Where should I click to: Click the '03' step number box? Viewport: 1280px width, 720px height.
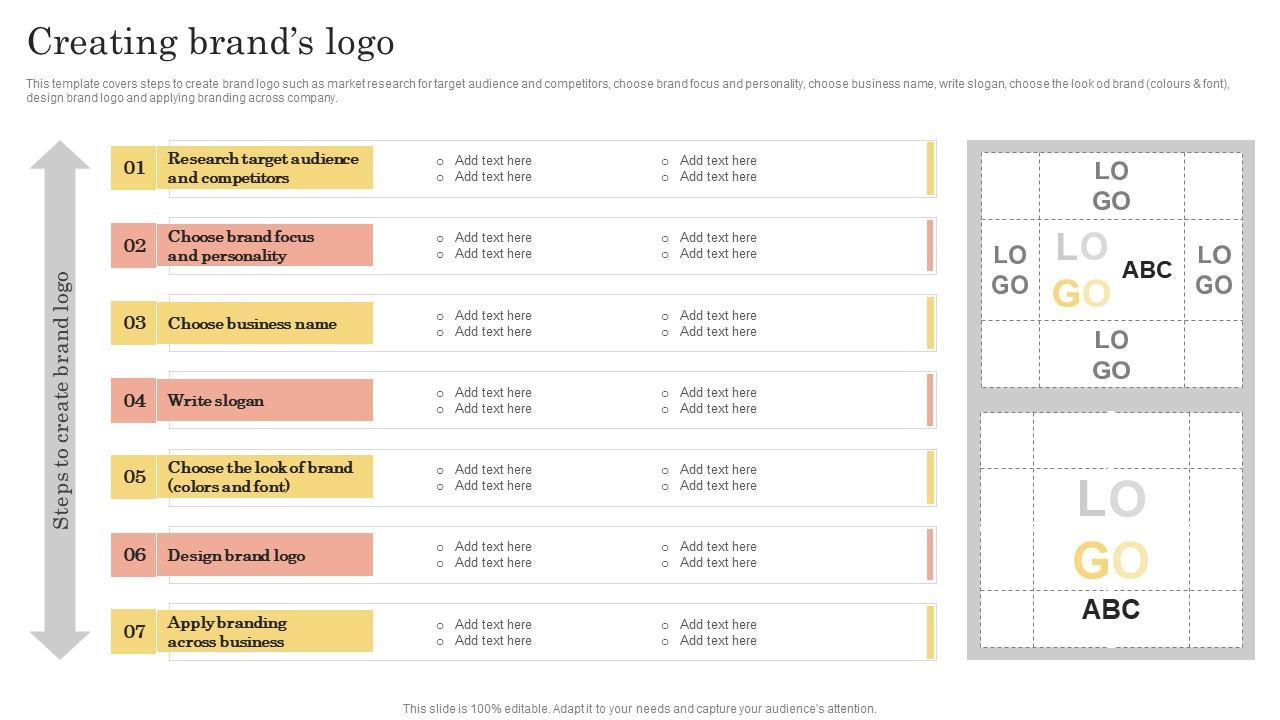click(134, 323)
